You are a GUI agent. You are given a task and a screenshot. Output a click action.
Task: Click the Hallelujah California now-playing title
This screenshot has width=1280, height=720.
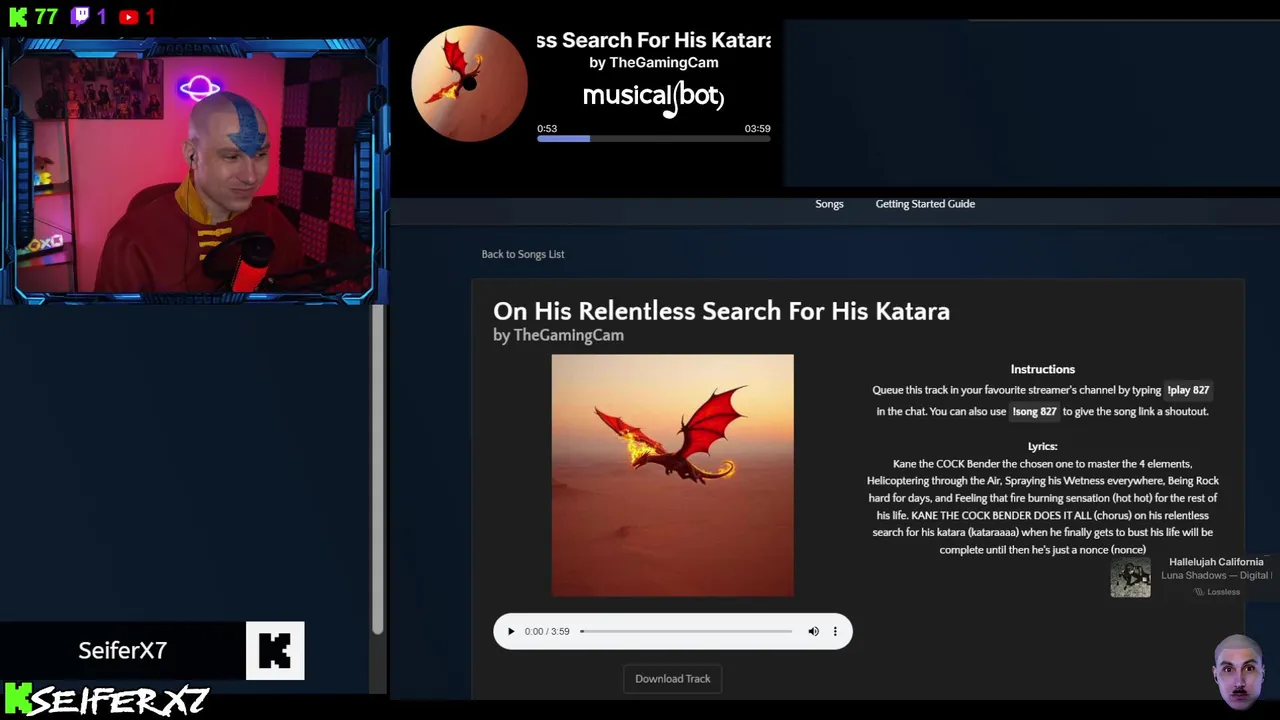click(1216, 562)
